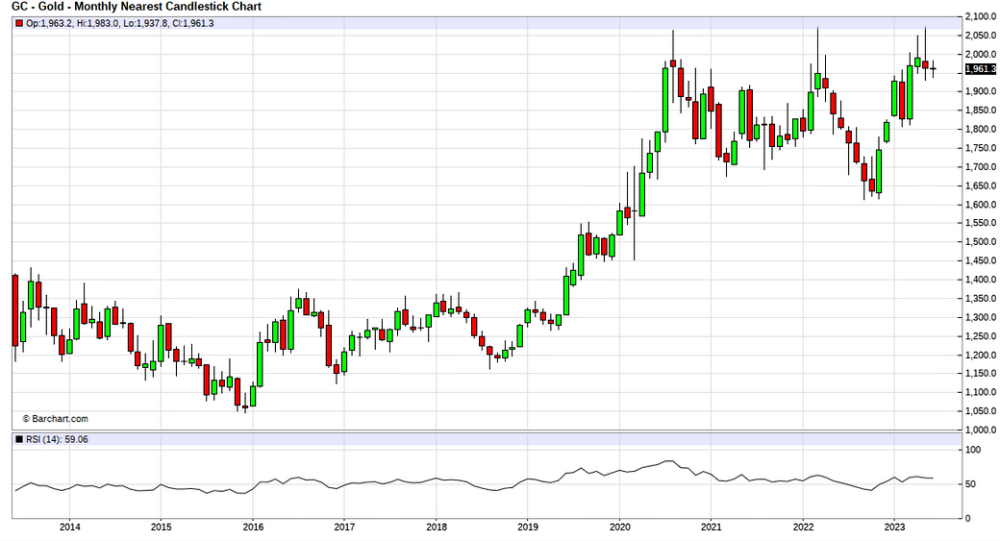Click the 1,250.0 price axis label
The image size is (1000, 541).
pos(980,336)
